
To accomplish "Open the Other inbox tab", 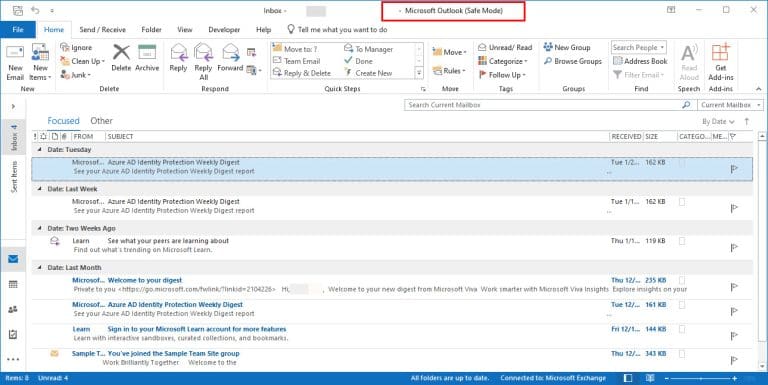I will click(101, 121).
